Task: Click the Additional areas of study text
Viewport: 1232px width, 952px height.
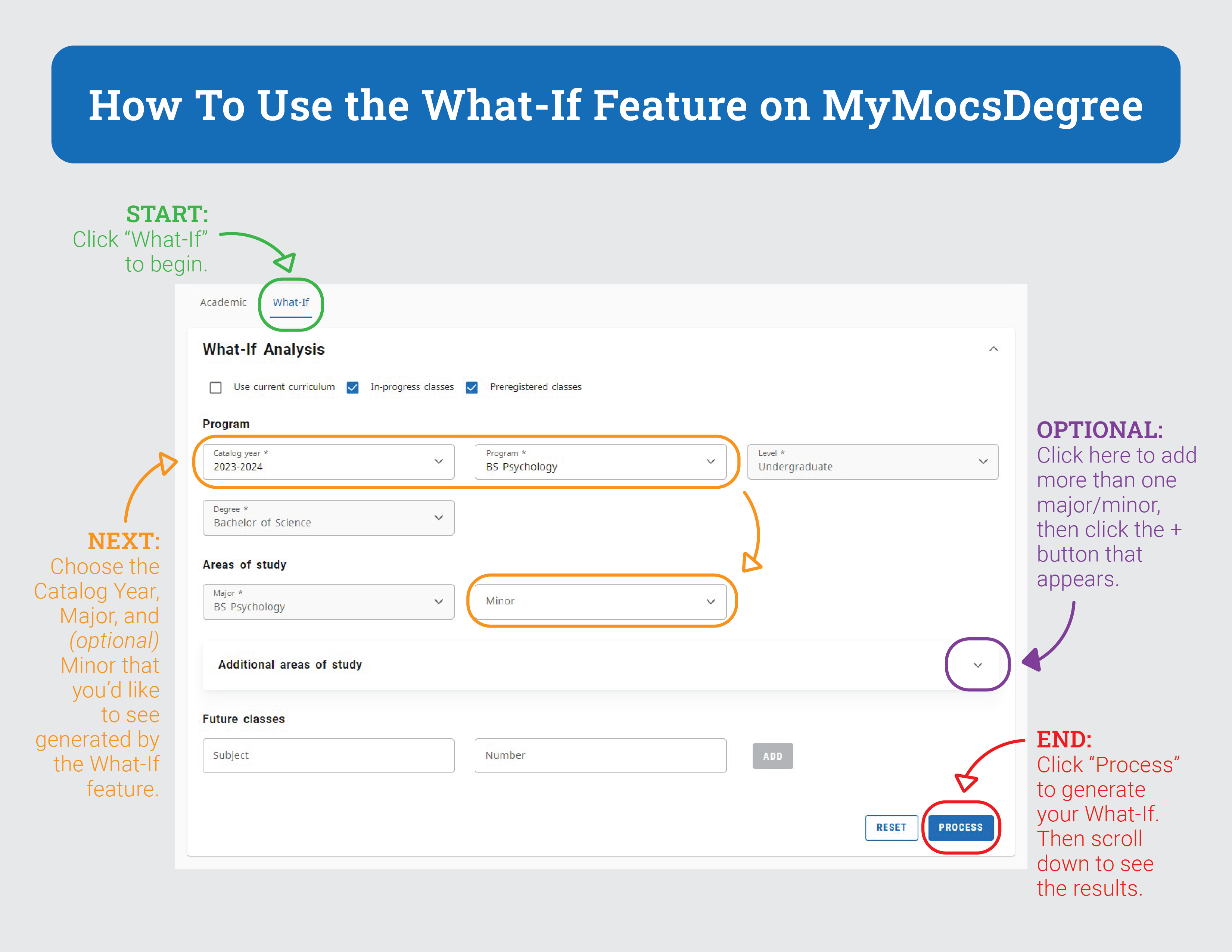Action: [x=290, y=665]
